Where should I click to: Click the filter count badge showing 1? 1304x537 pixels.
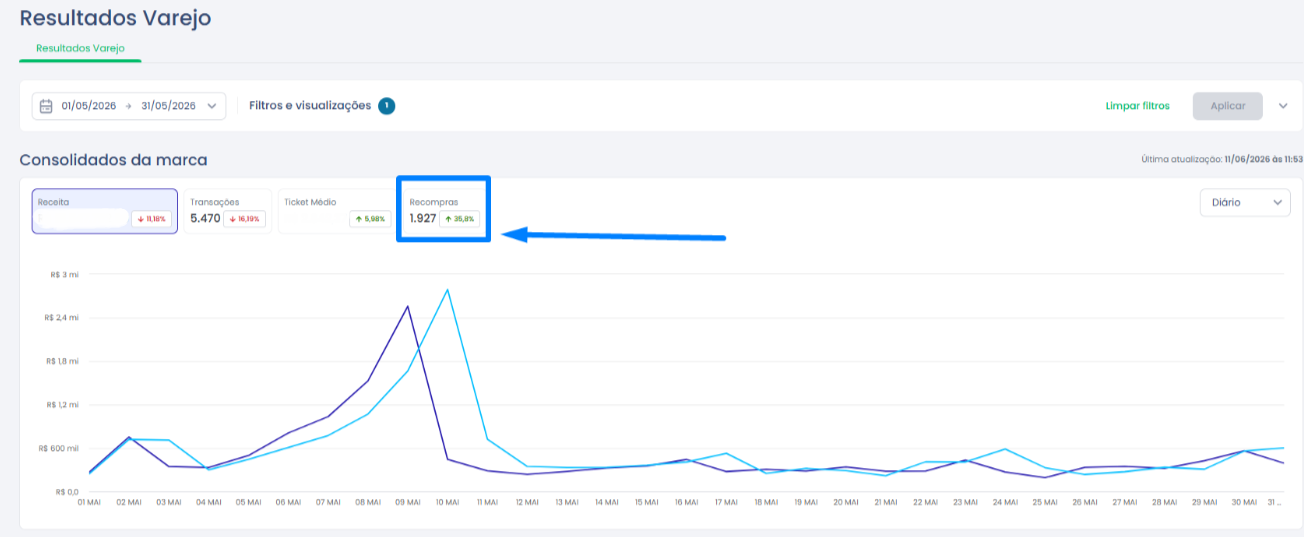(x=386, y=105)
